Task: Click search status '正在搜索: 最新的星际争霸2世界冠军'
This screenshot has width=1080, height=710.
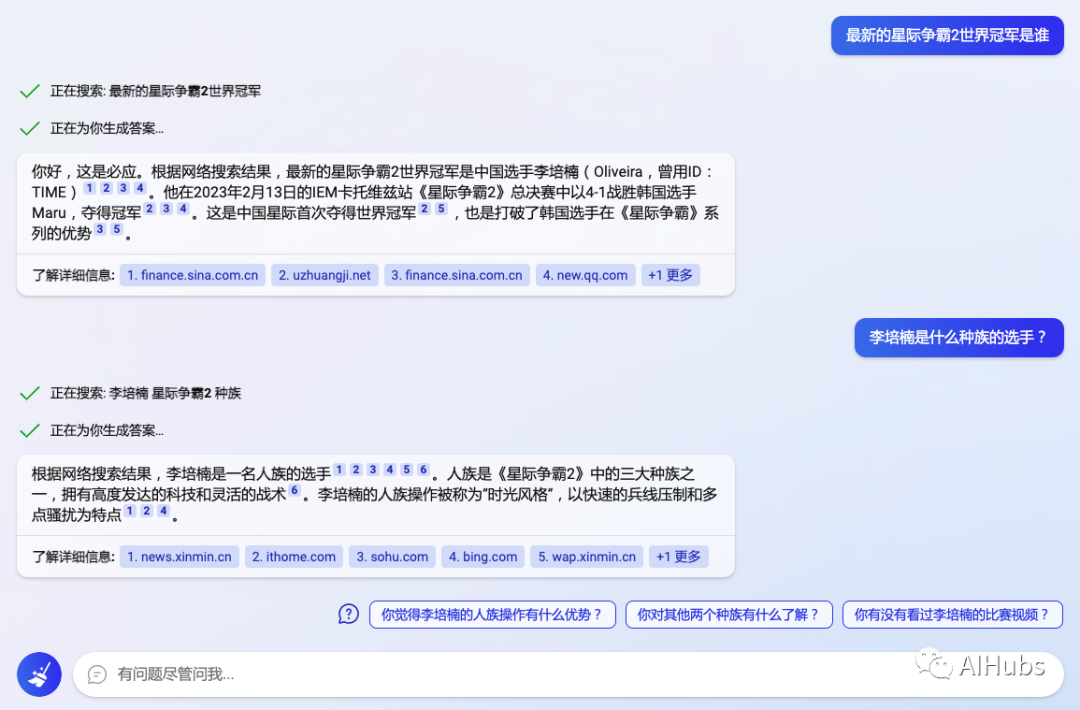Action: (x=156, y=91)
